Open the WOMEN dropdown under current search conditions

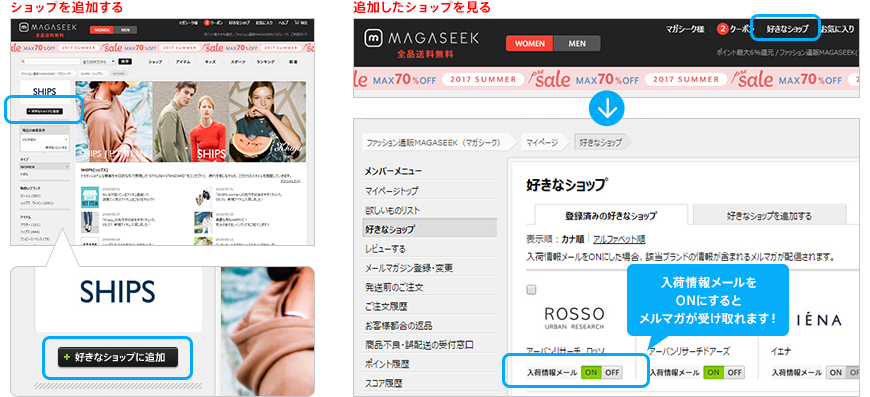click(44, 140)
